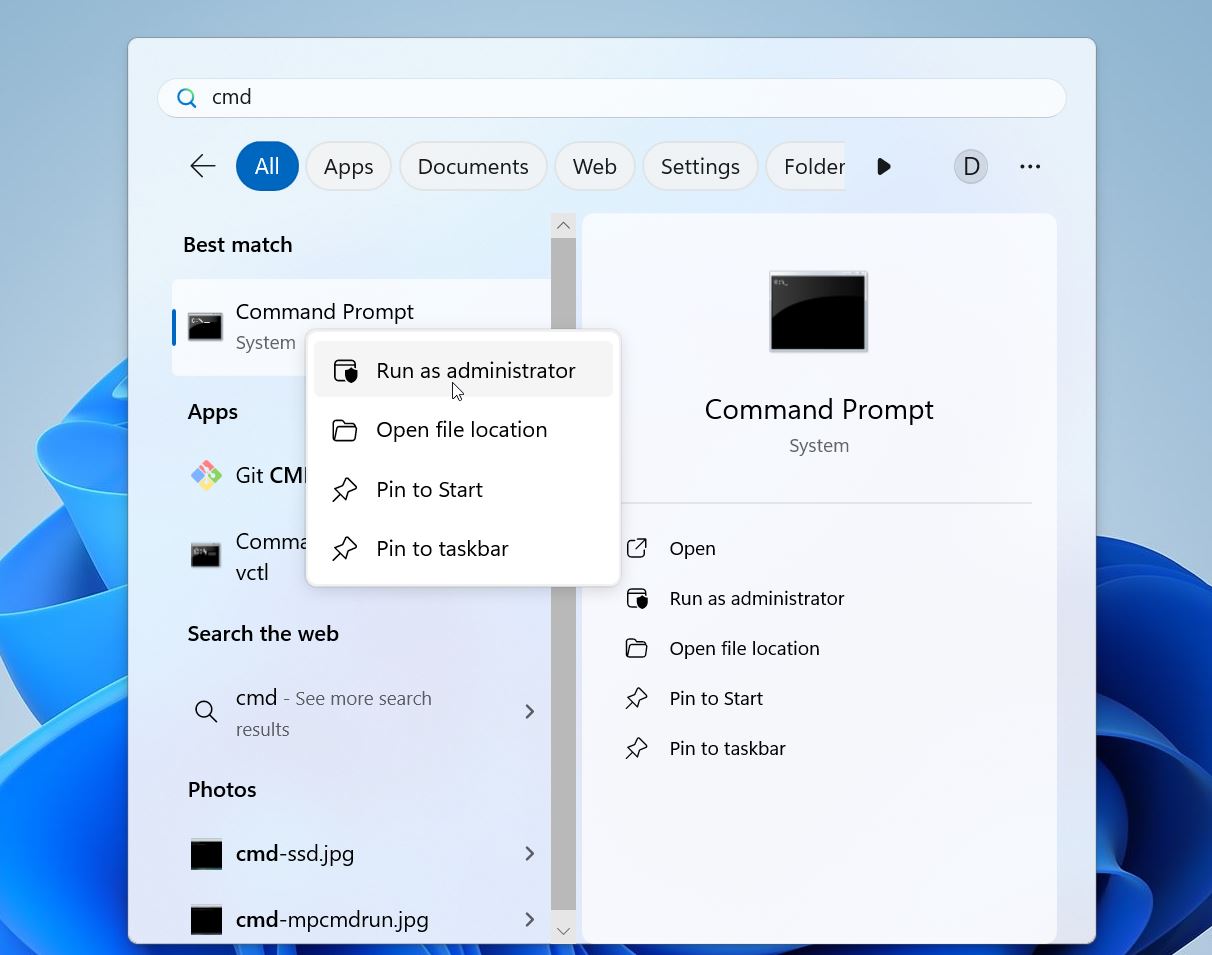
Task: Click the shield icon in context menu
Action: 345,371
